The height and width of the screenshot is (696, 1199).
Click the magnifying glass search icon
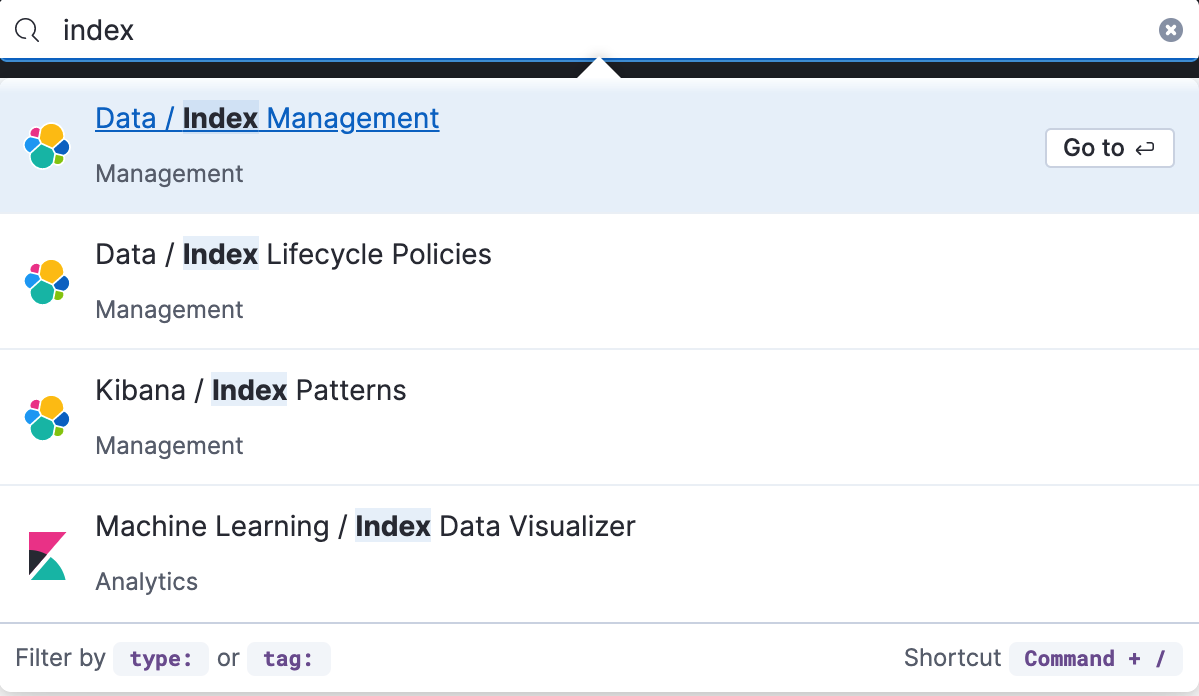26,29
